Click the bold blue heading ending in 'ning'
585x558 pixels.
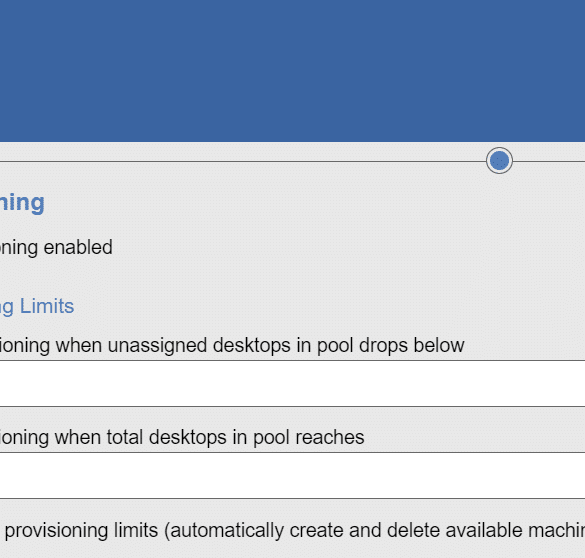pyautogui.click(x=22, y=203)
